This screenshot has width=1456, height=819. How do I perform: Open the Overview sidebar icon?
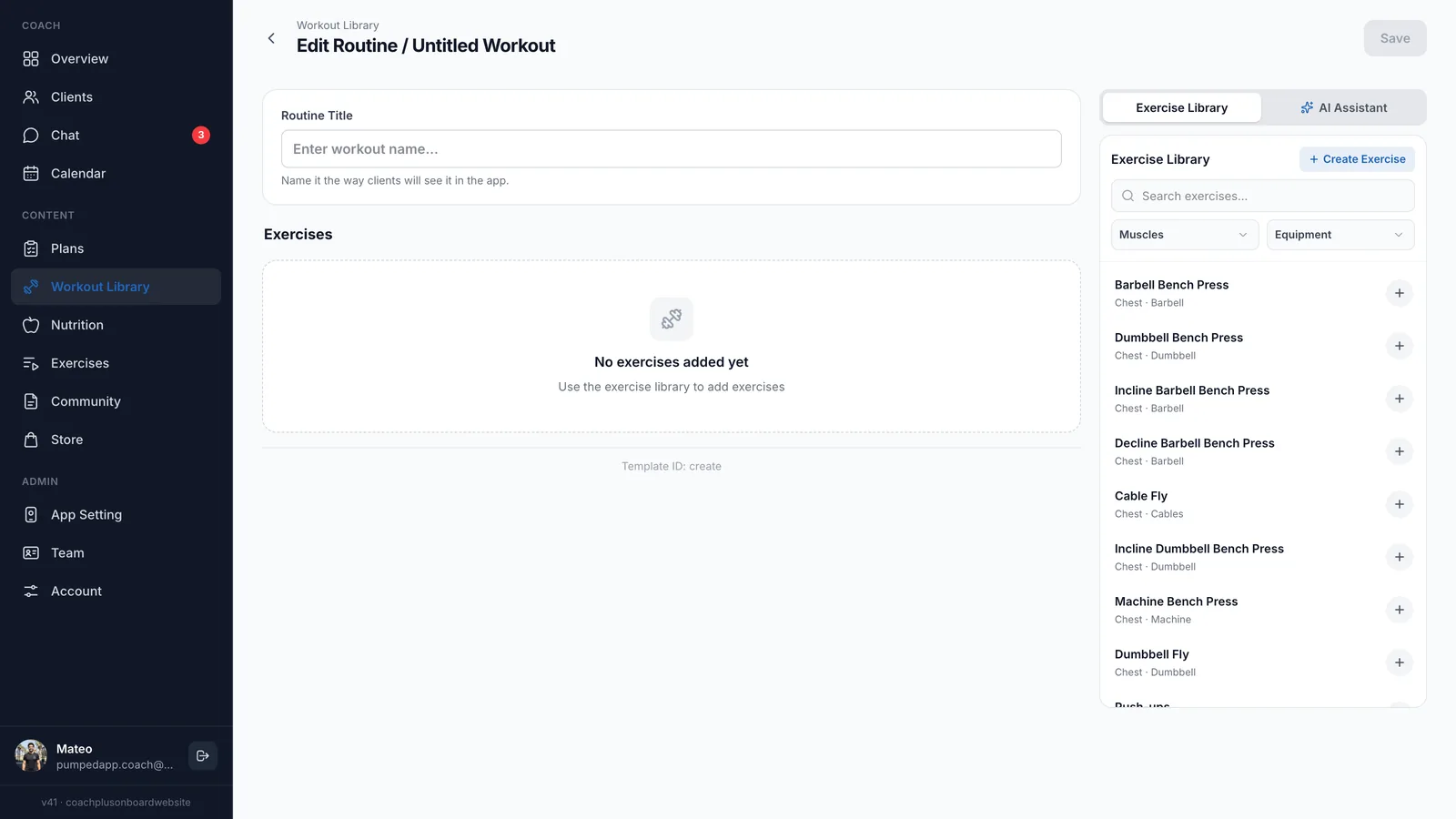[31, 58]
